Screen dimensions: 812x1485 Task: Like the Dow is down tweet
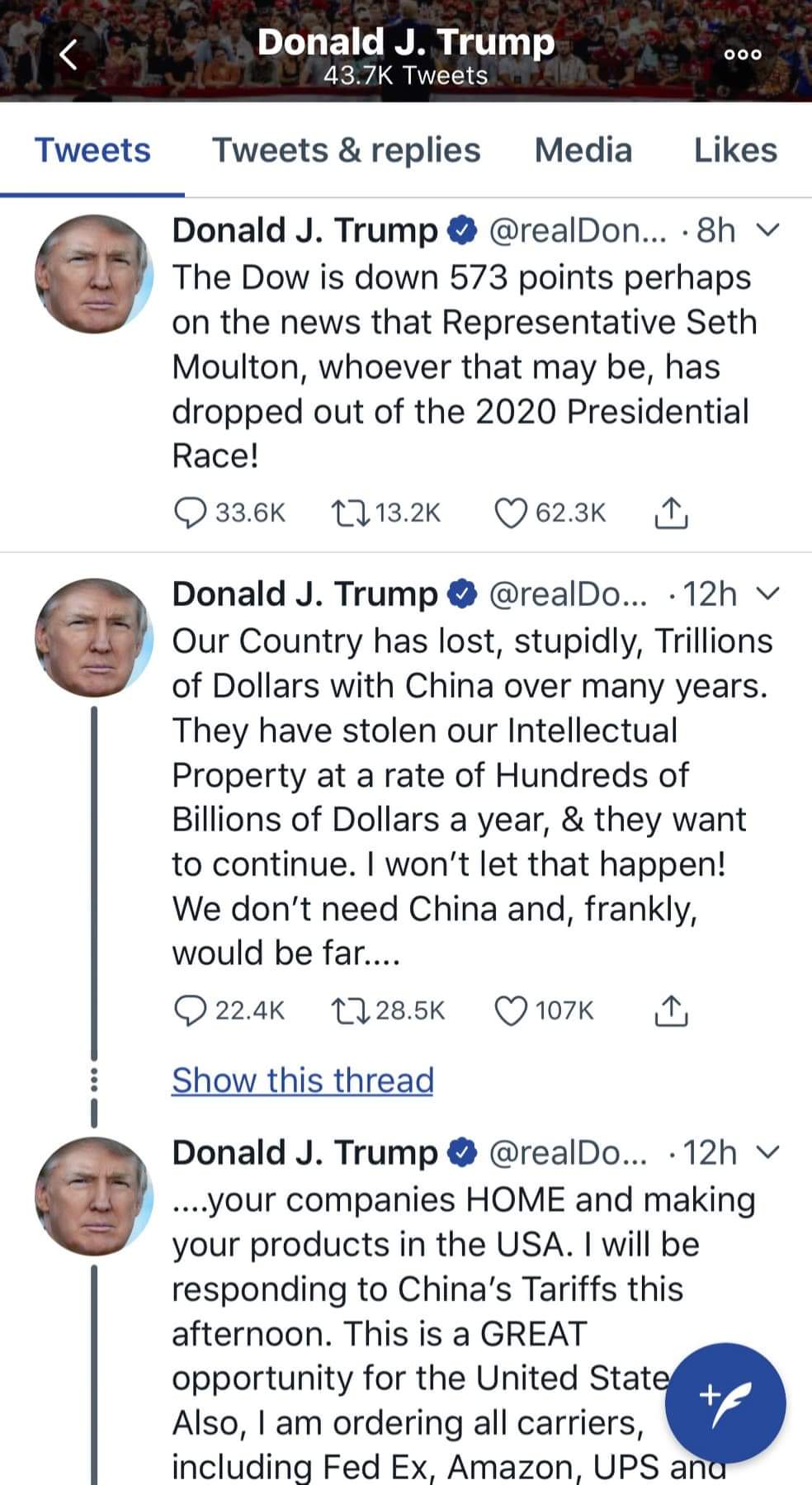coord(510,513)
